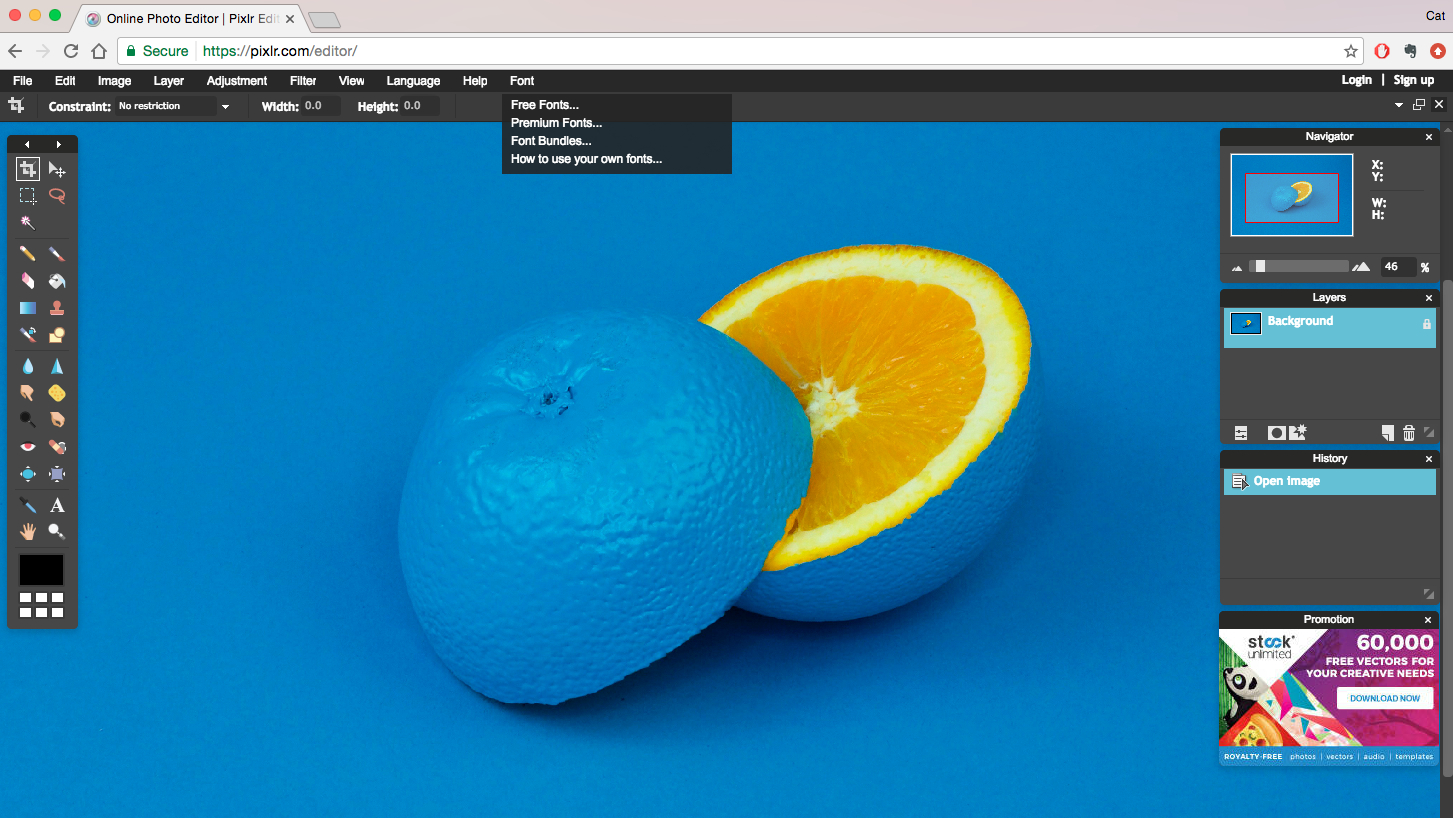The image size is (1453, 818).
Task: Select the Lasso tool
Action: tap(57, 196)
